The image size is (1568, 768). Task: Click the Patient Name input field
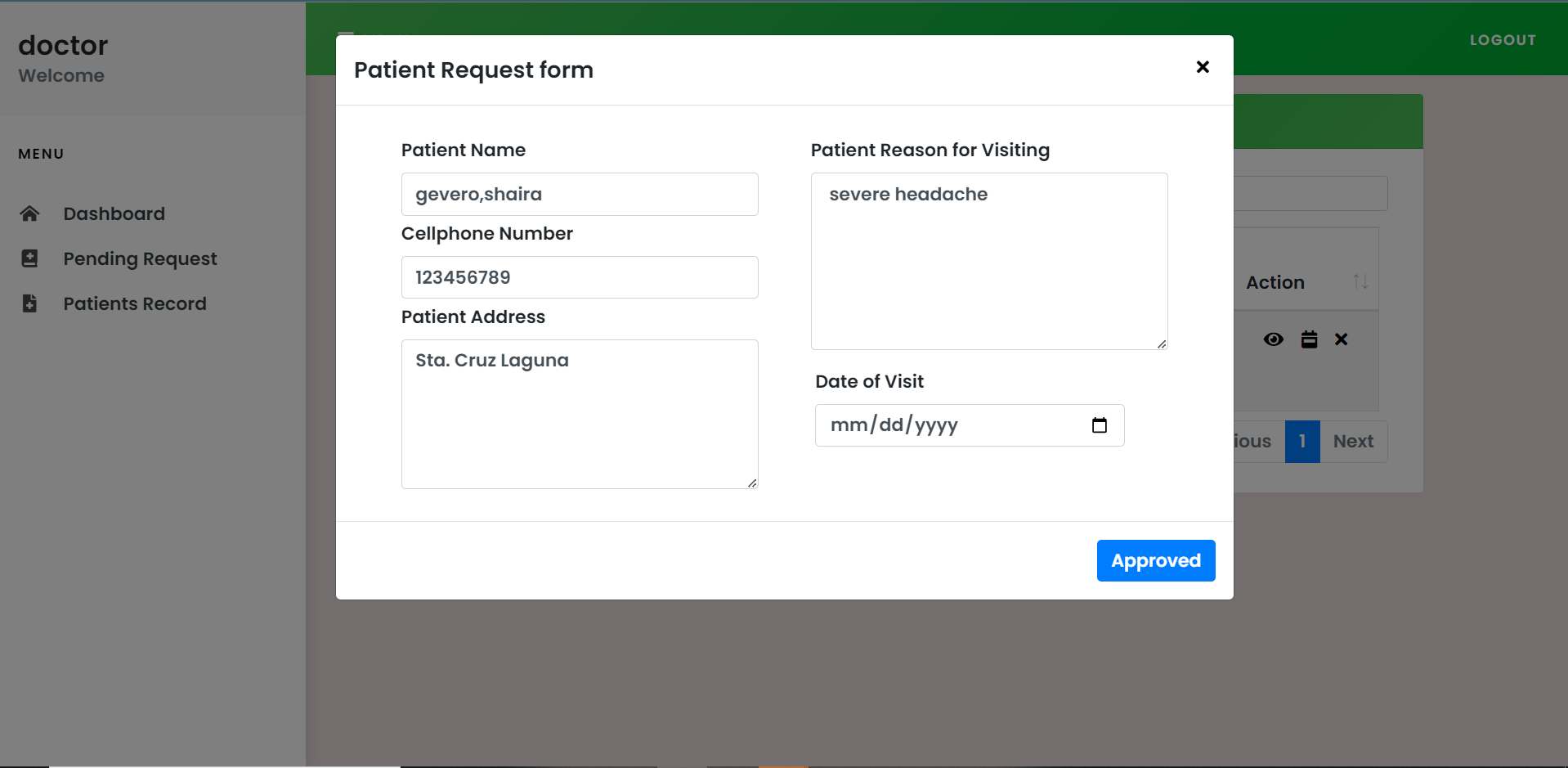[579, 195]
